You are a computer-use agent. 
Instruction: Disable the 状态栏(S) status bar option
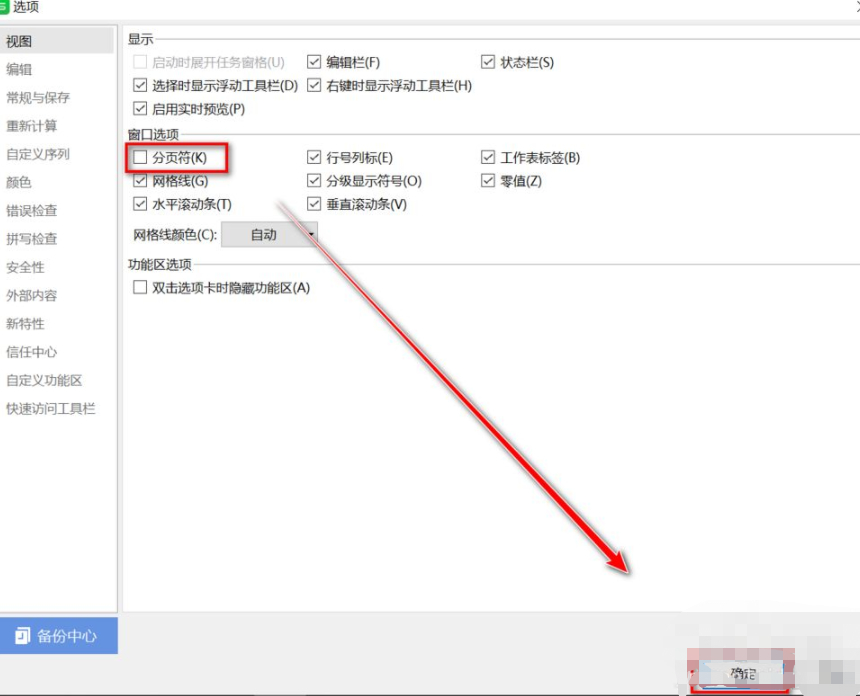click(x=489, y=62)
